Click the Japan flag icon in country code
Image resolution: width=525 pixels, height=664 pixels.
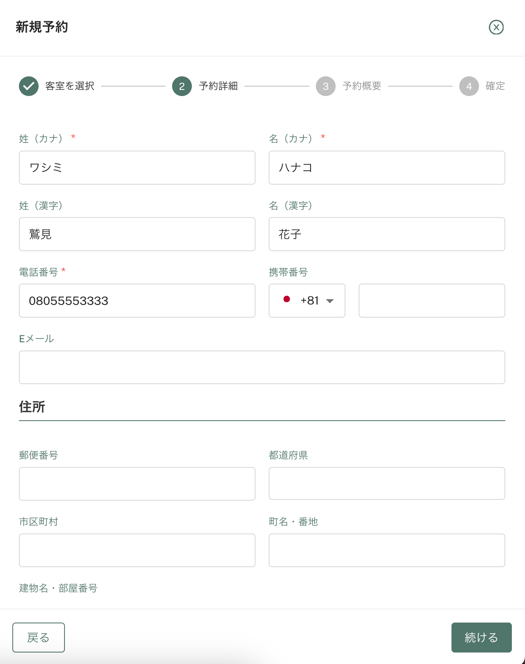pyautogui.click(x=287, y=299)
